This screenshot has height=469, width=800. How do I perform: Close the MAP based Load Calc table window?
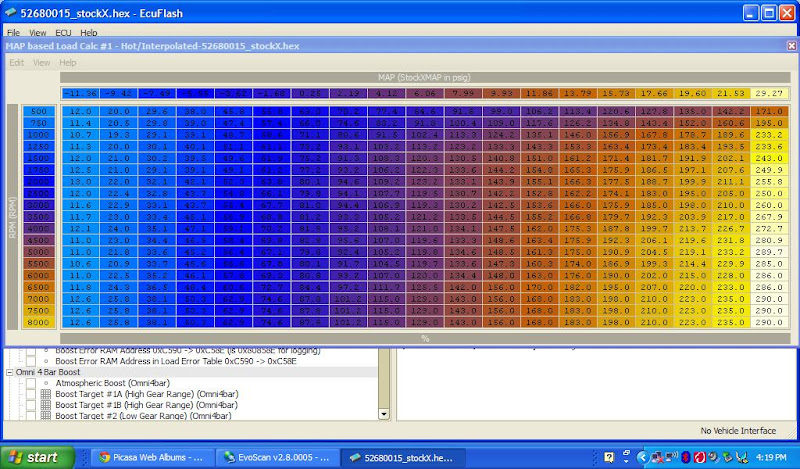pos(791,46)
